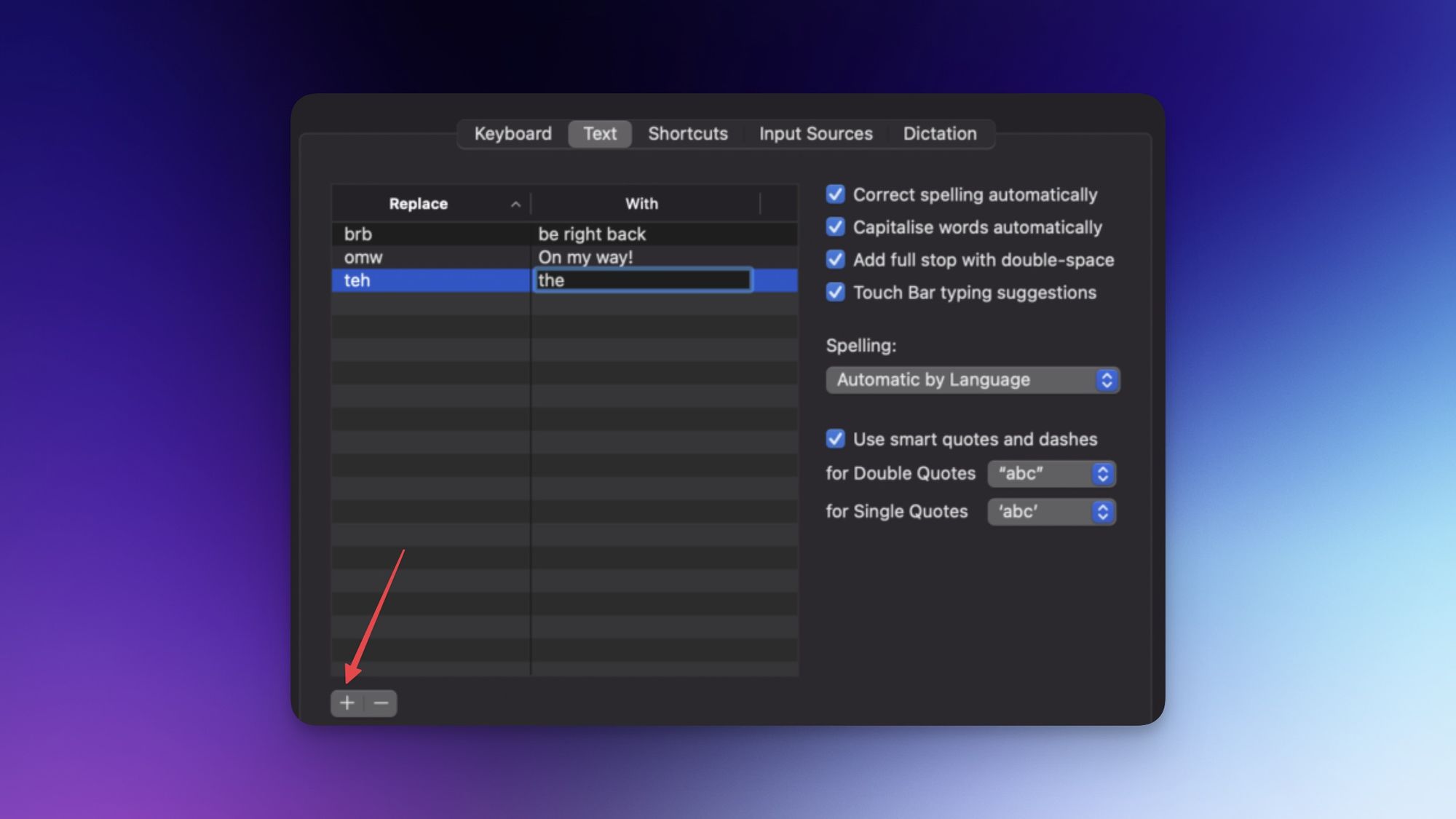1456x819 pixels.
Task: Click the With column header
Action: 641,204
